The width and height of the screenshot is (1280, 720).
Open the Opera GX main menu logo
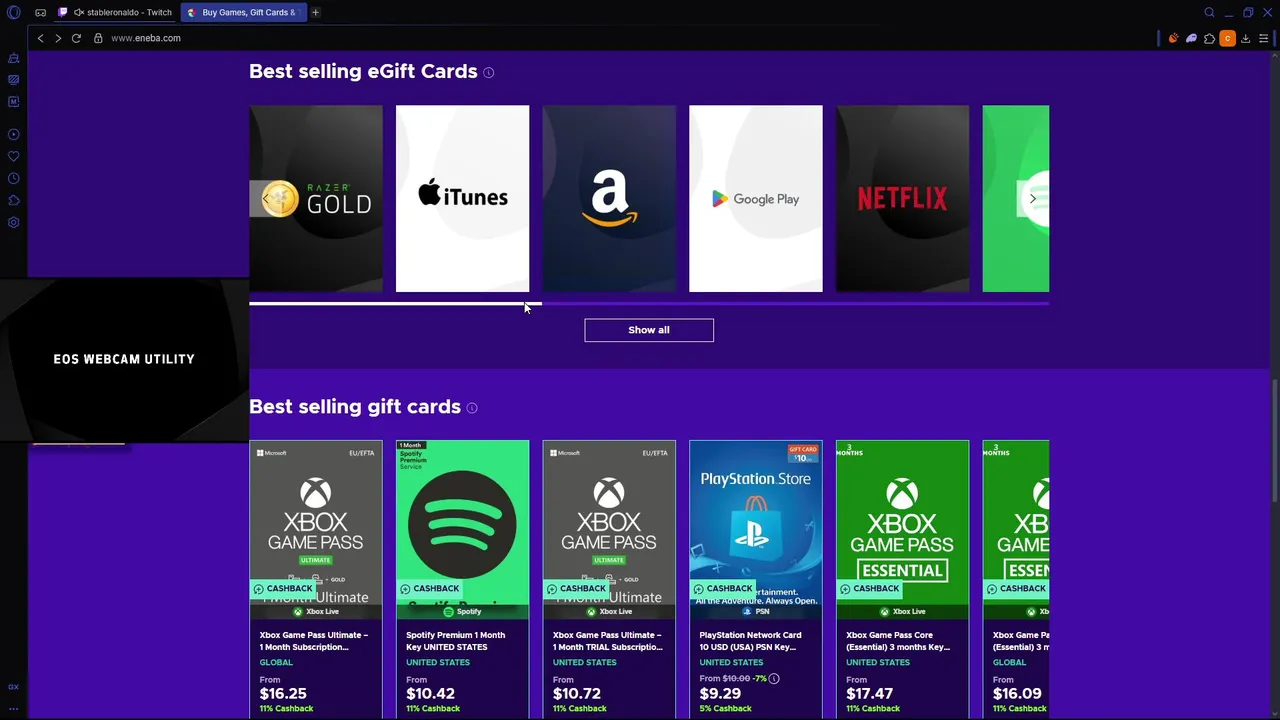tap(13, 12)
